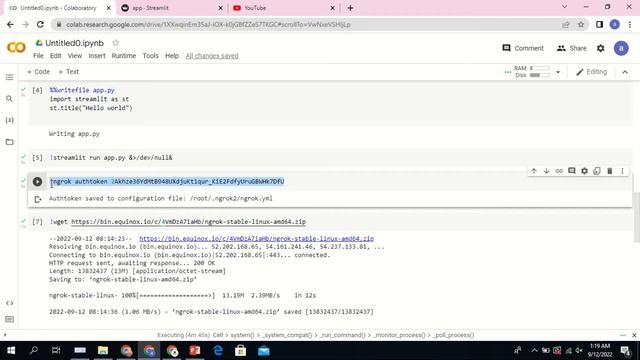This screenshot has height=360, width=640.
Task: Copy link to the cell
Action: 559,171
